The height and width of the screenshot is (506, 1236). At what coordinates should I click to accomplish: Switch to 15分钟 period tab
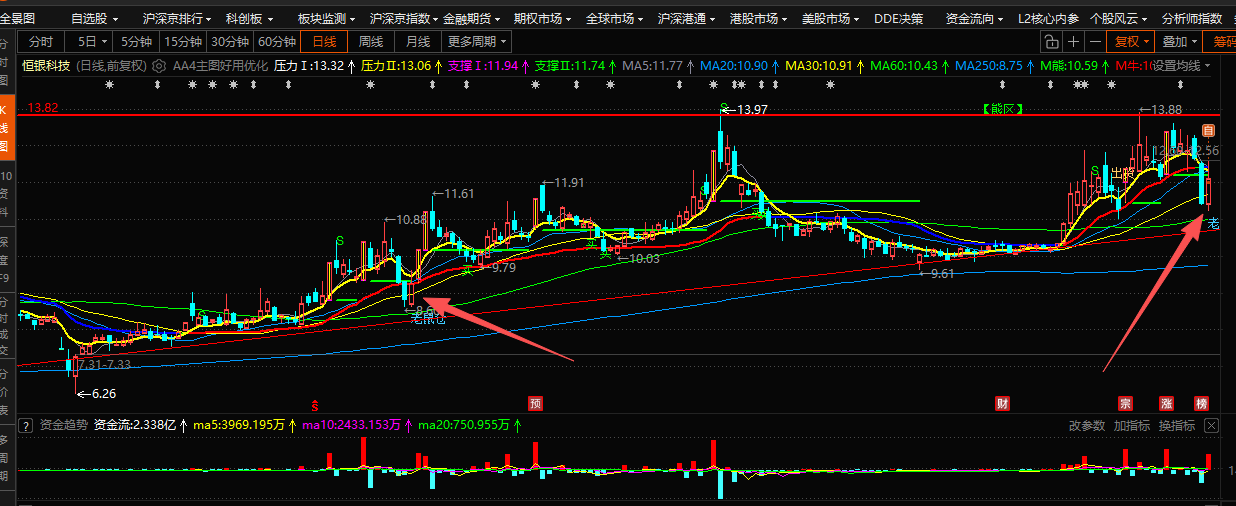click(x=182, y=42)
